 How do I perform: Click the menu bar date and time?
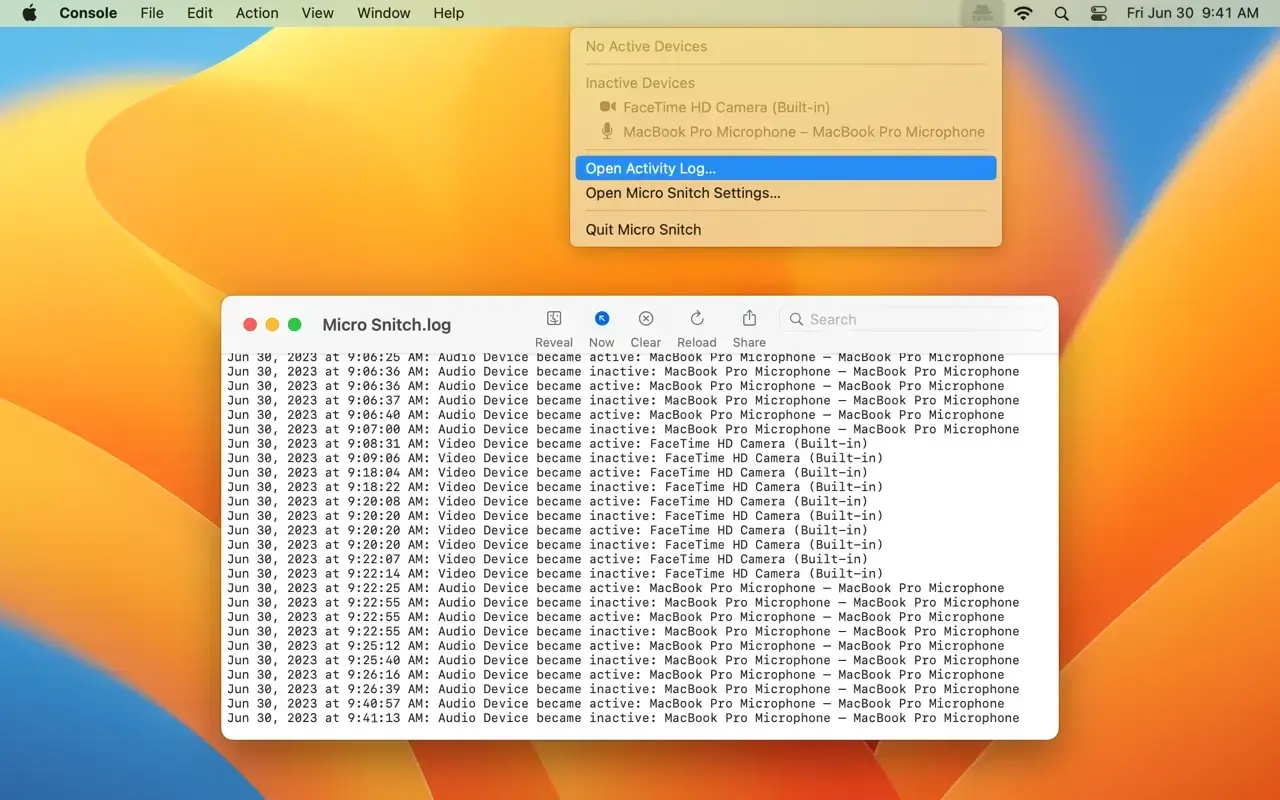pyautogui.click(x=1192, y=13)
